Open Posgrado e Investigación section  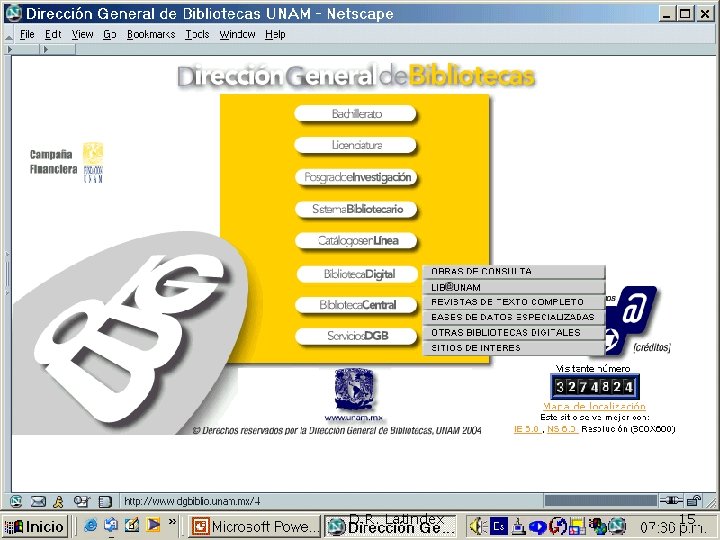click(356, 177)
